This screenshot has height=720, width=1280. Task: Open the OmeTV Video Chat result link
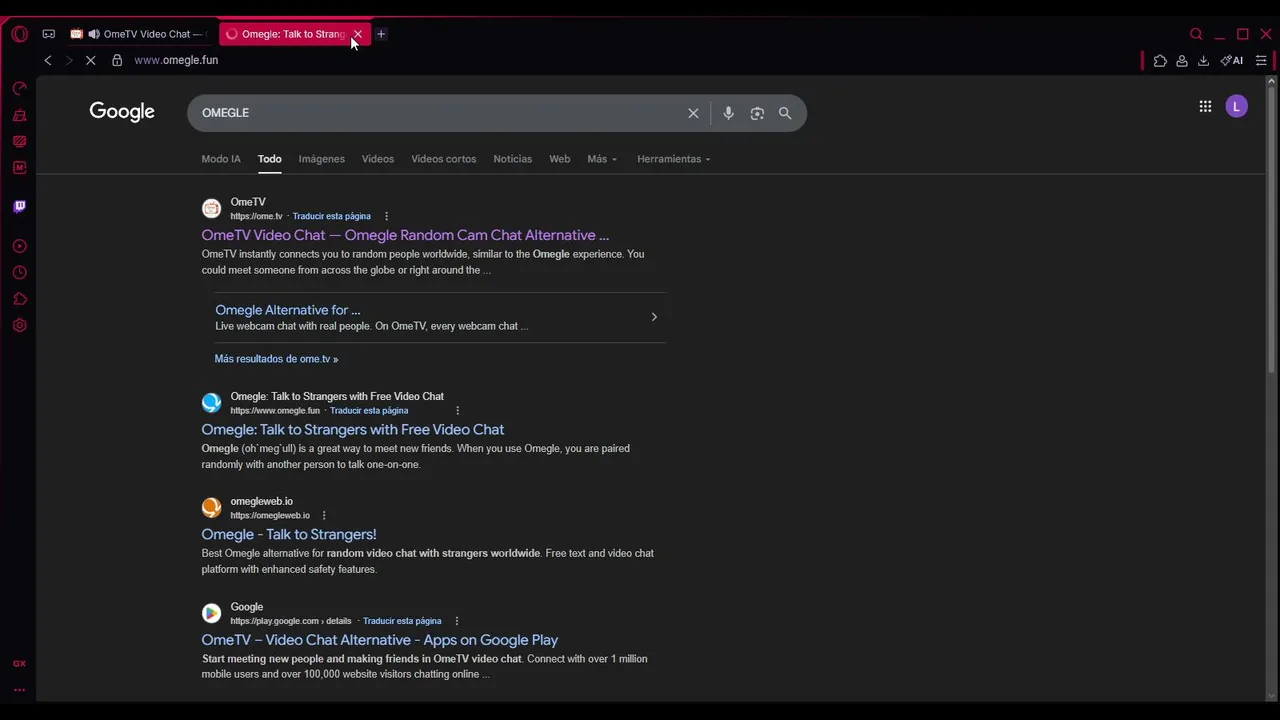pyautogui.click(x=405, y=235)
